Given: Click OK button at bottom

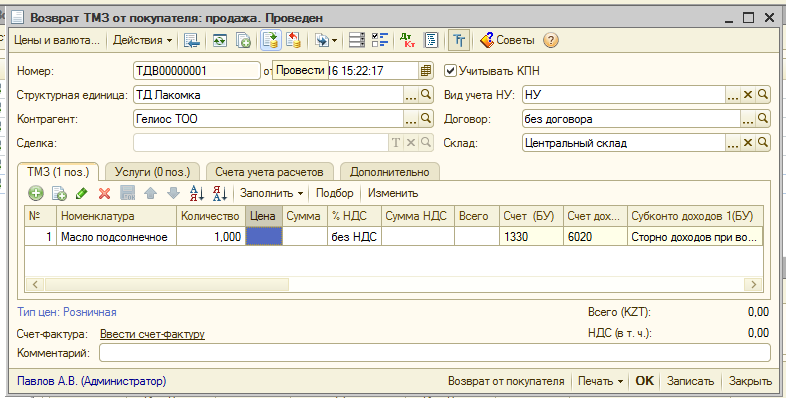Looking at the screenshot, I should click(645, 381).
